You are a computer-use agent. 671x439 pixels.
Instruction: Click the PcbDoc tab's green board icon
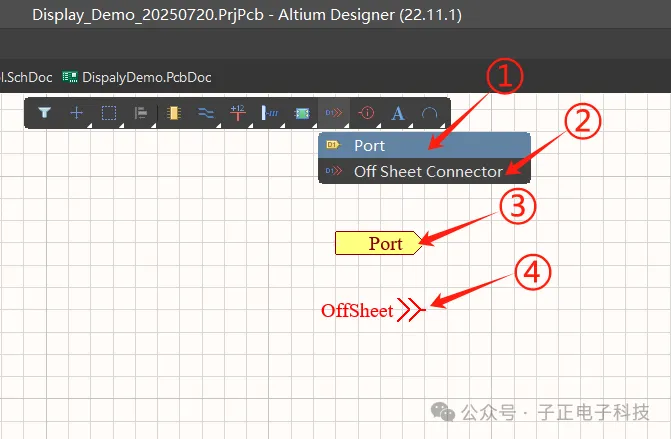click(x=70, y=77)
